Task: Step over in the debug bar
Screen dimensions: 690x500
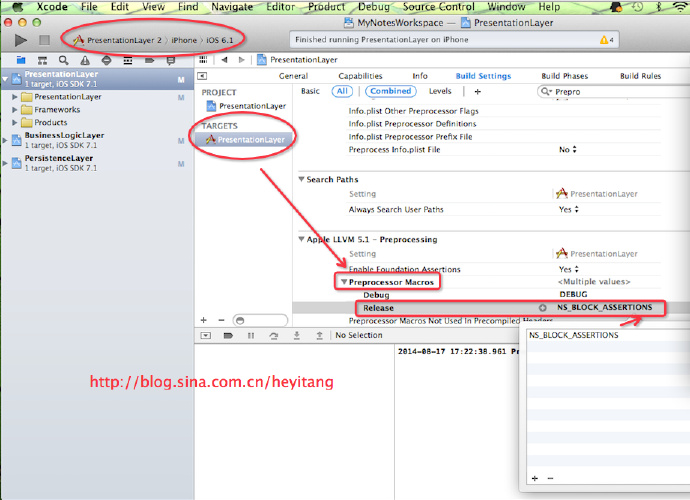Action: click(x=274, y=335)
